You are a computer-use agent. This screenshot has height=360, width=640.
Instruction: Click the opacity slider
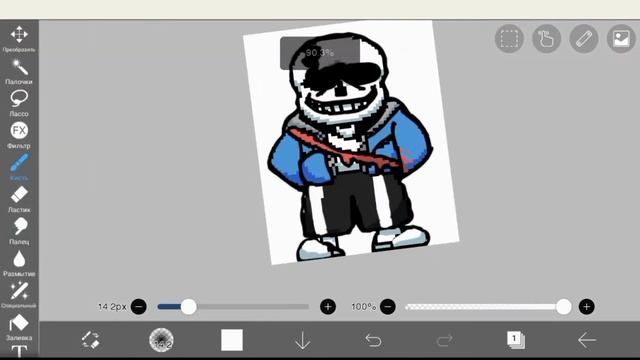click(488, 307)
